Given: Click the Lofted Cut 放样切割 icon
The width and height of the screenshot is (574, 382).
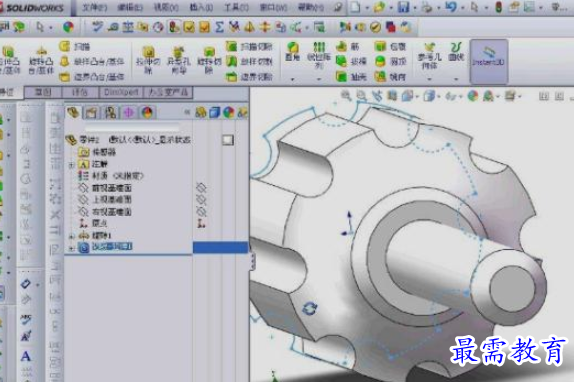Looking at the screenshot, I should 231,61.
